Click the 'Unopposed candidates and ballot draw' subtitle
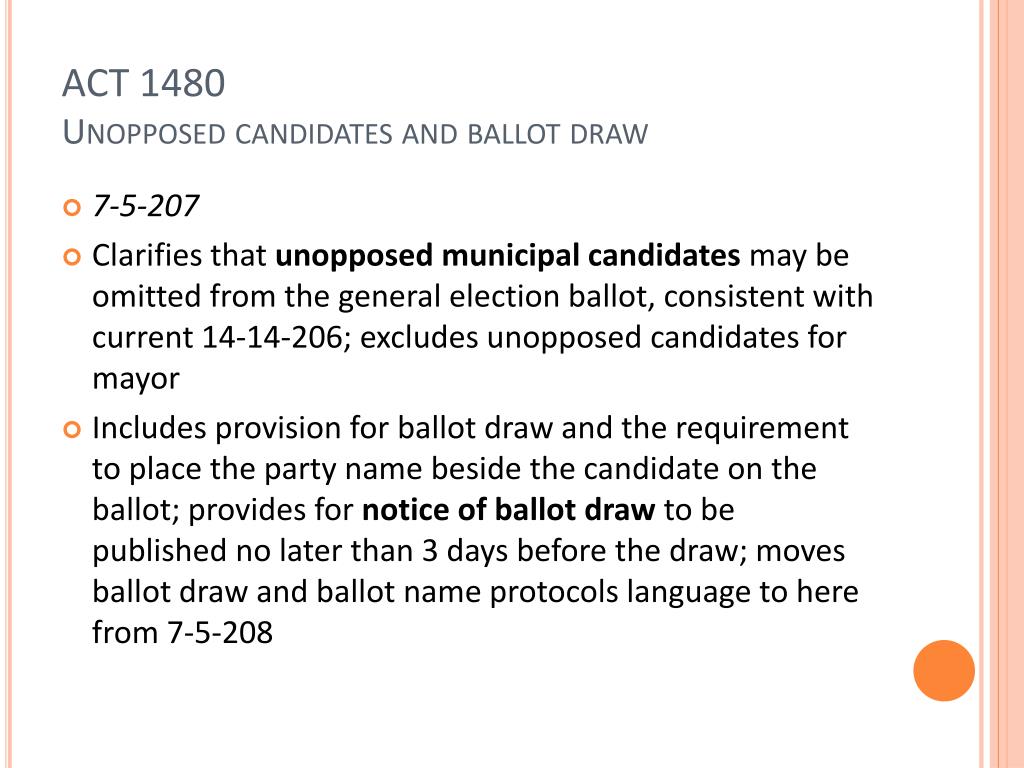 pyautogui.click(x=355, y=133)
